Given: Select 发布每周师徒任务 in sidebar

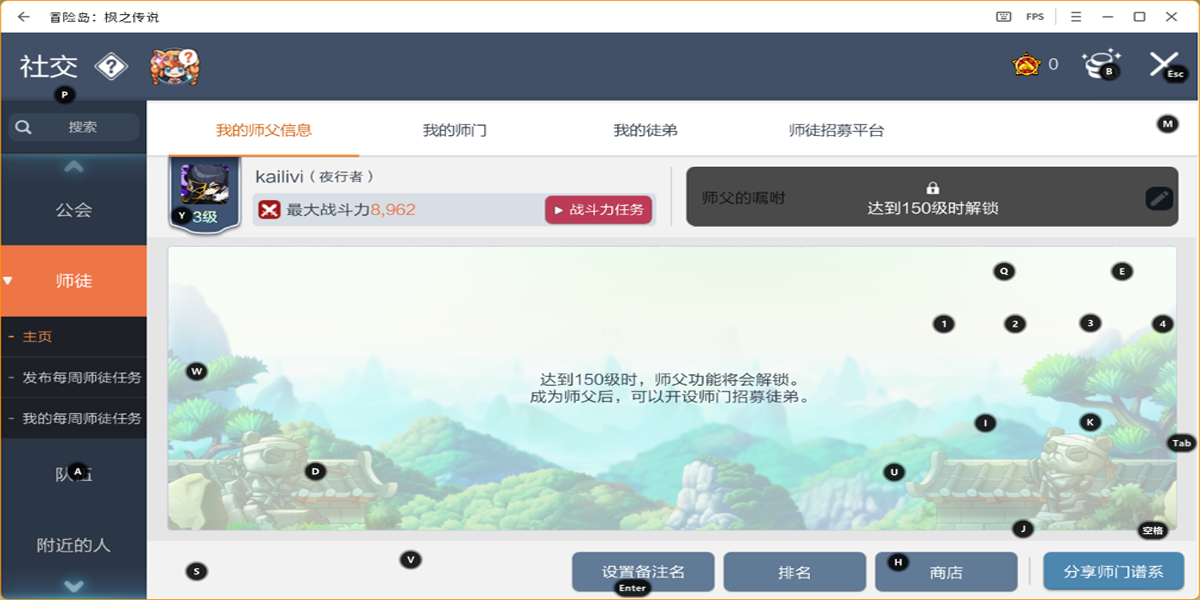Looking at the screenshot, I should coord(81,378).
